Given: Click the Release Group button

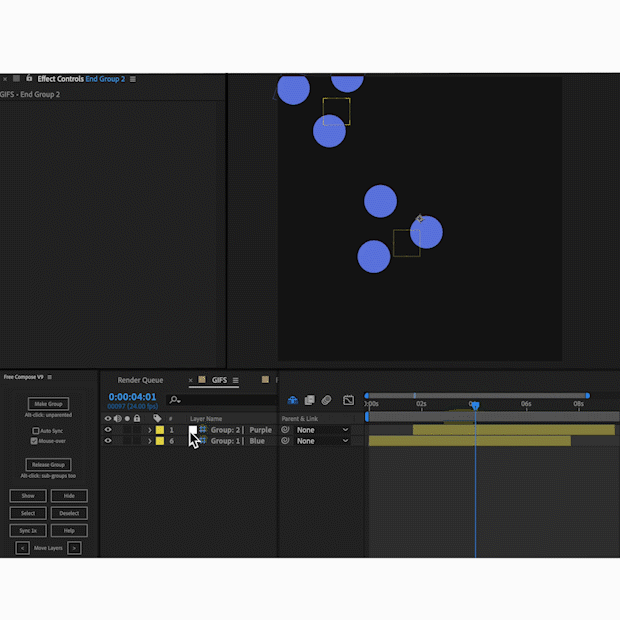Looking at the screenshot, I should [48, 465].
